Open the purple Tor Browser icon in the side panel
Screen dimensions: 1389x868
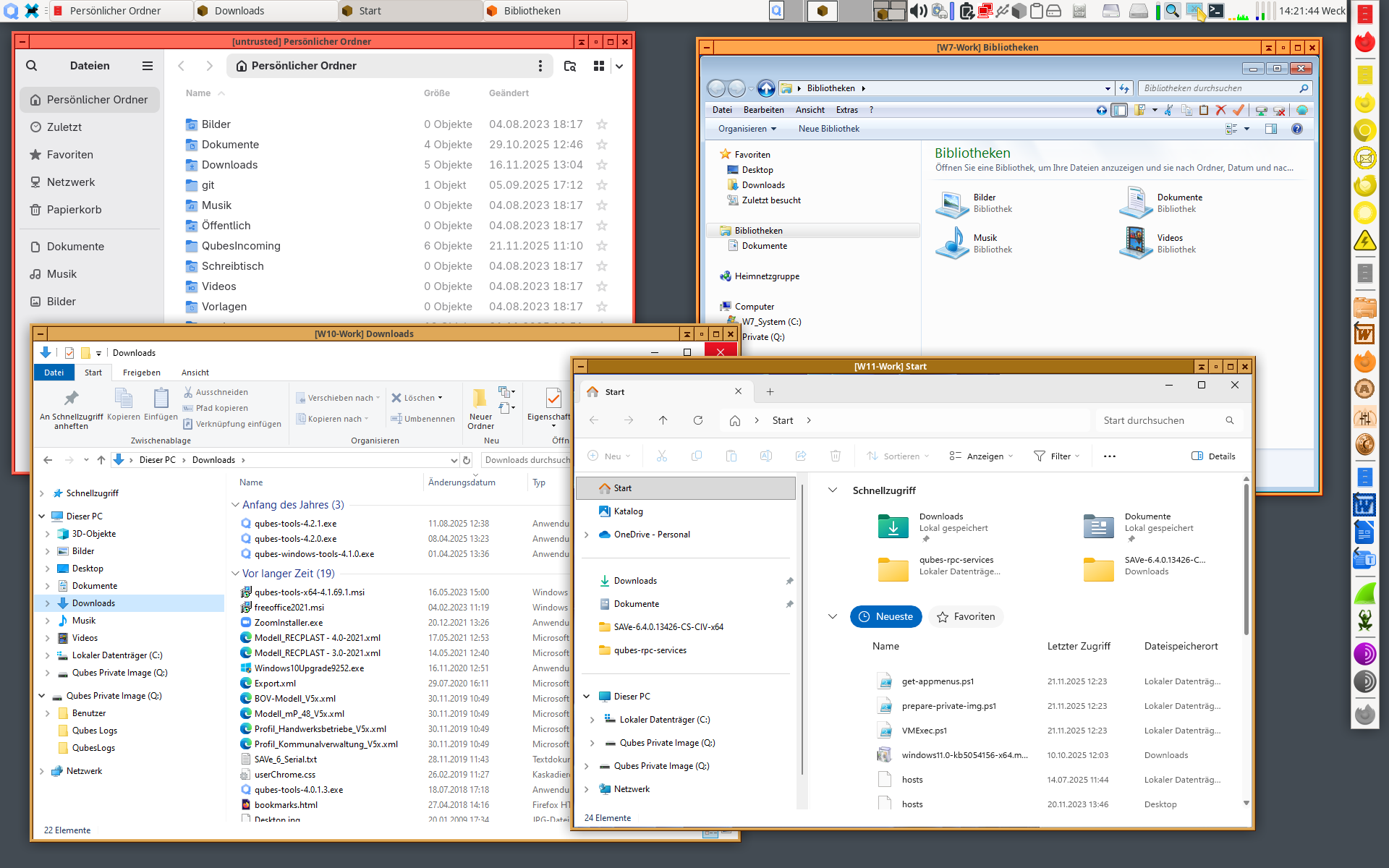tap(1365, 654)
